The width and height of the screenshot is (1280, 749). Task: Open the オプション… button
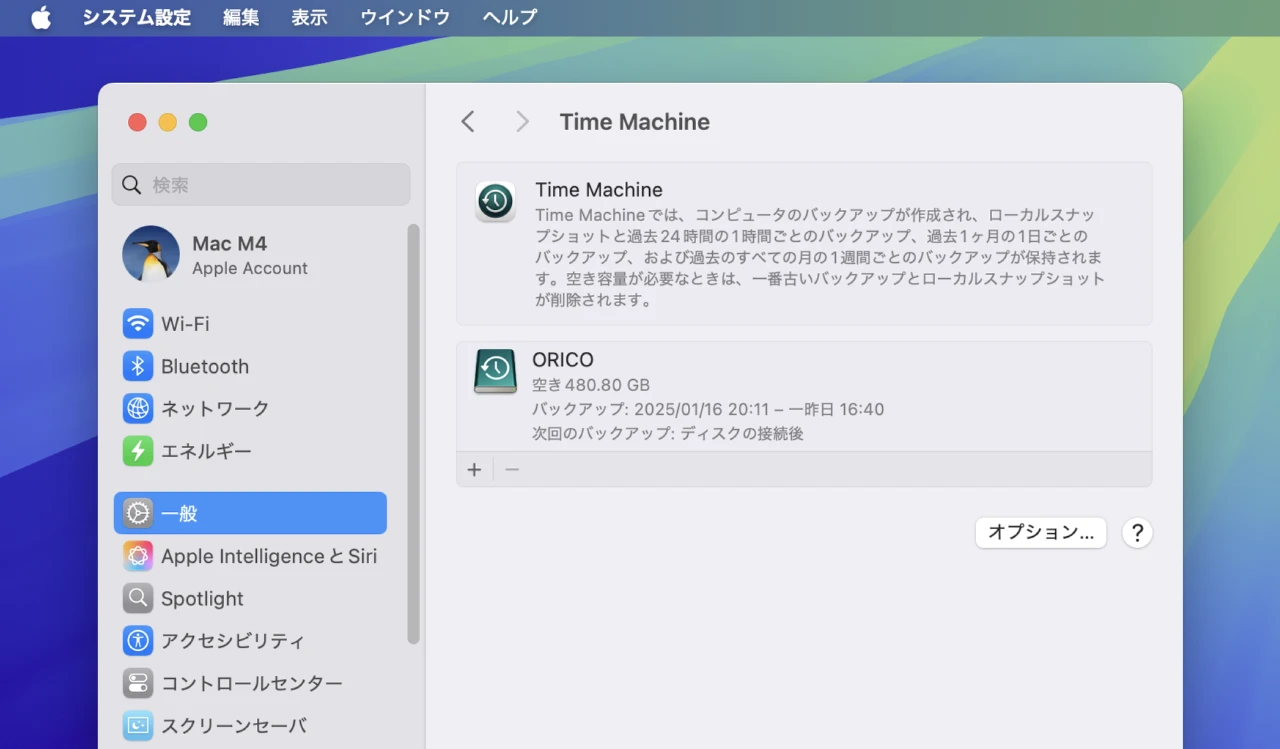(1041, 532)
